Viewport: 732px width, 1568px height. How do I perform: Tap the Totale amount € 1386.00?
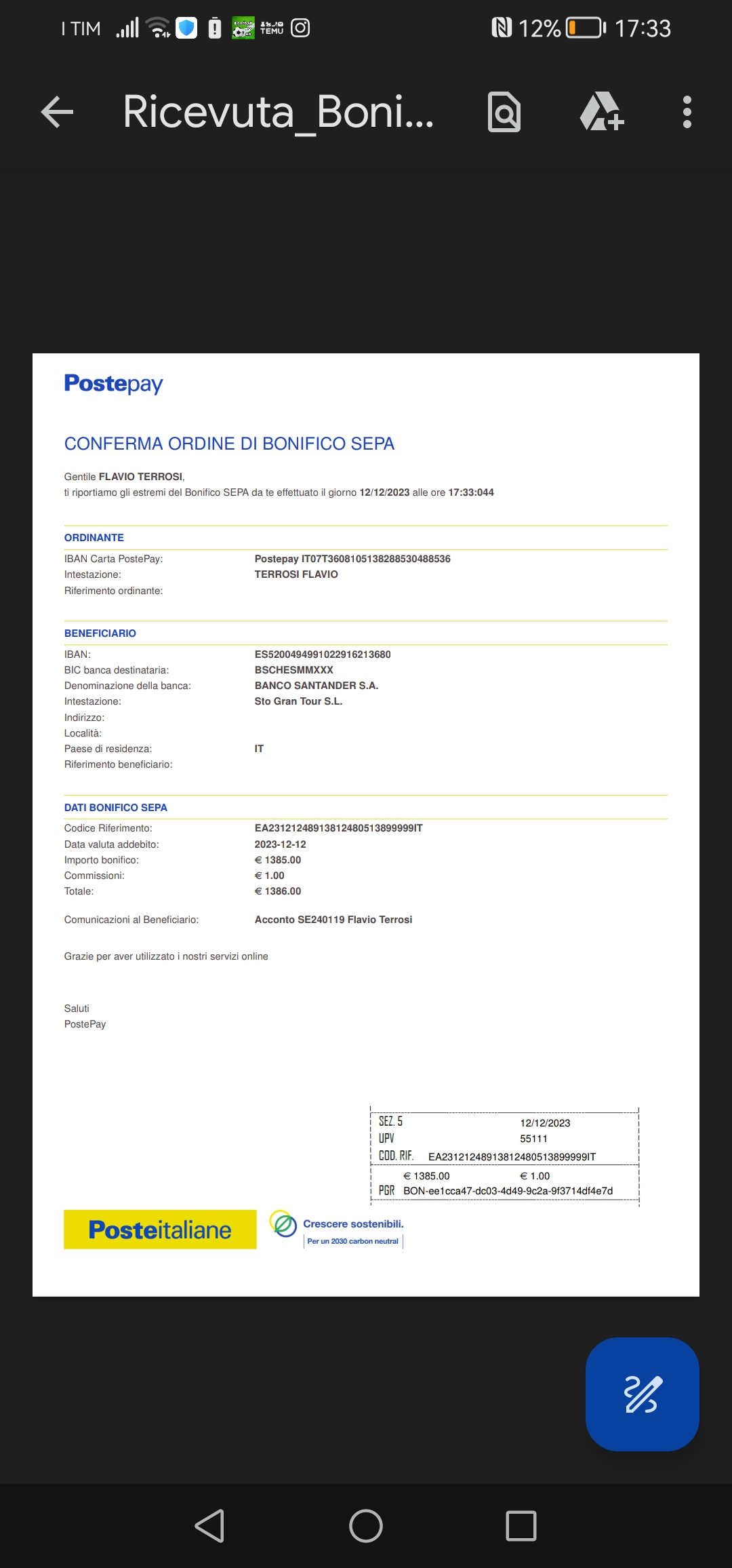tap(278, 891)
